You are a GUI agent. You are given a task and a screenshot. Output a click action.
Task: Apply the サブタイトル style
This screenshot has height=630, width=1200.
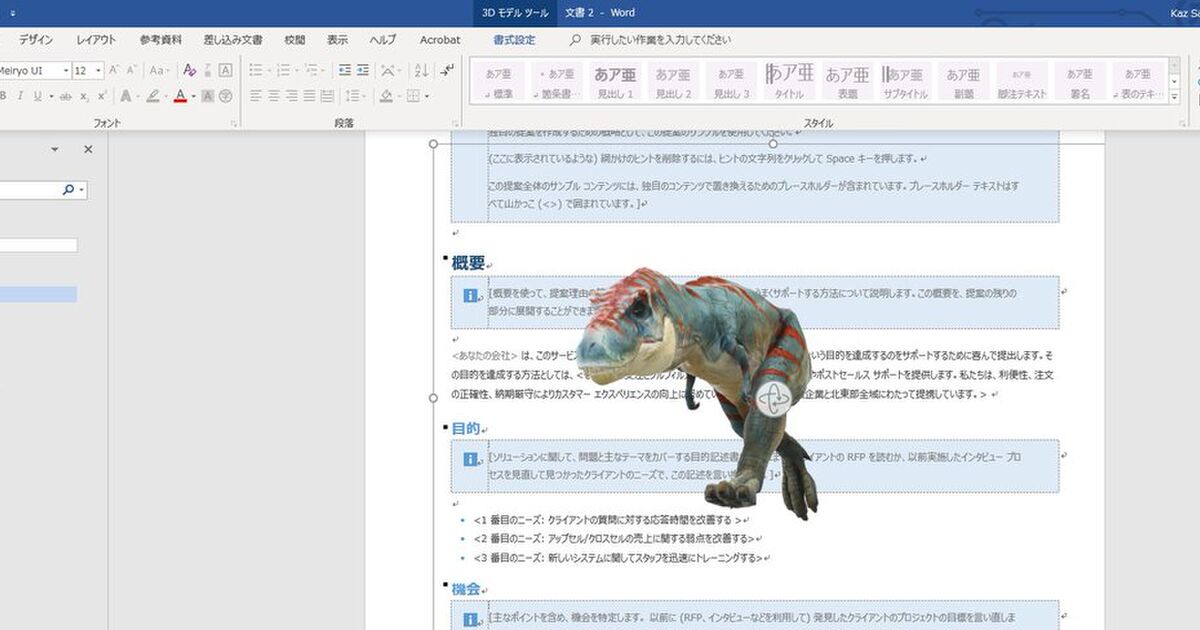tap(905, 82)
